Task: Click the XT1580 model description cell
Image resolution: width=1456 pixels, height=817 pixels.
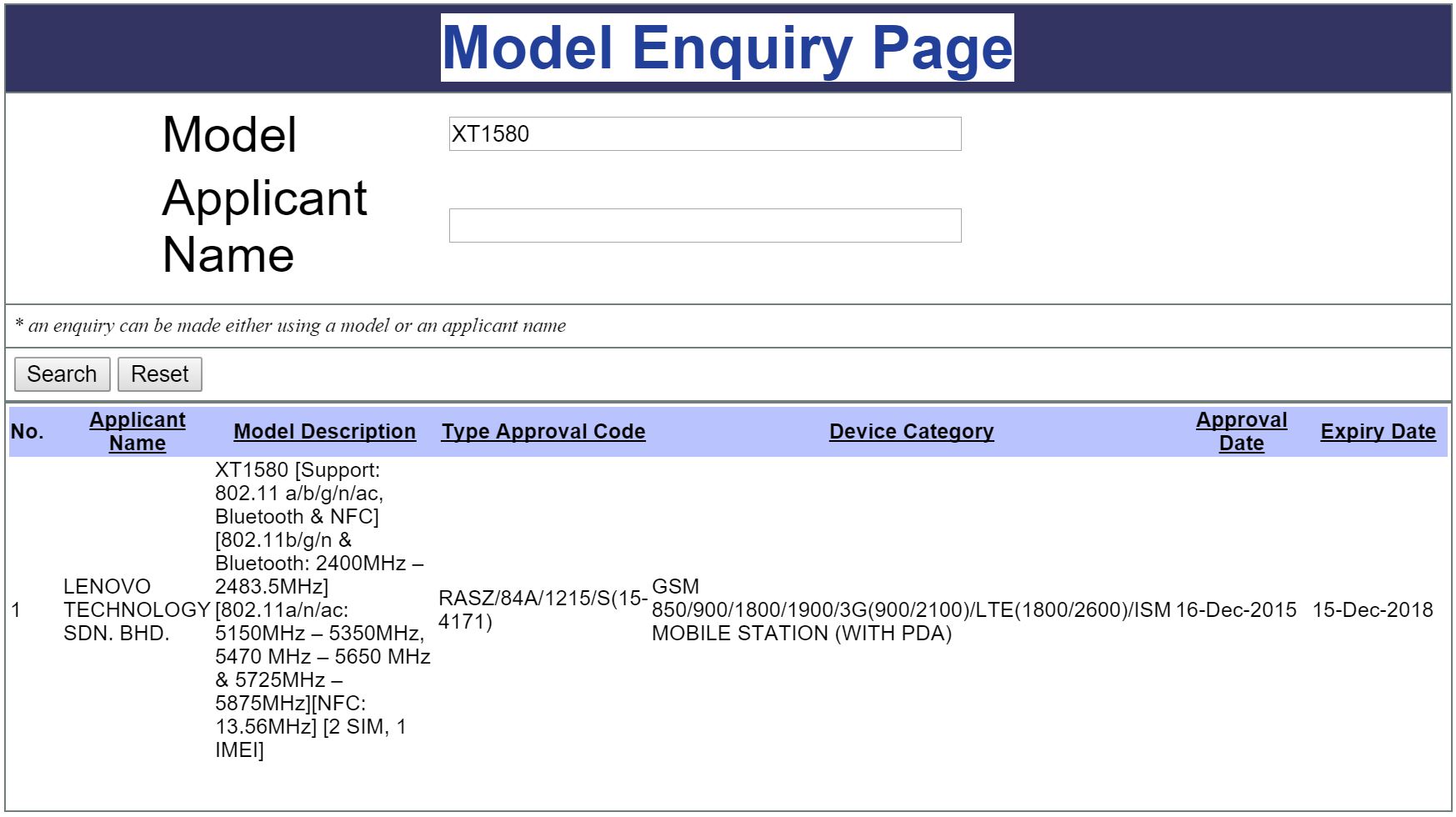Action: (323, 610)
